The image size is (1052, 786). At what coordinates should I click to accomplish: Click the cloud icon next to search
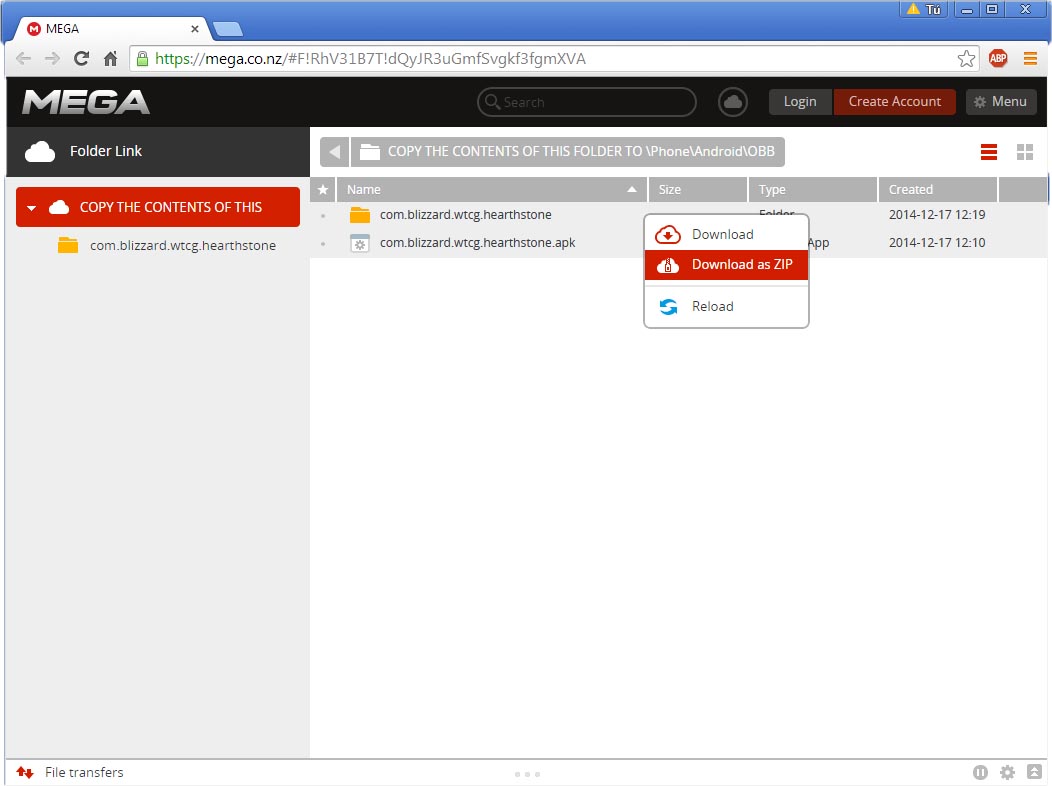tap(733, 102)
